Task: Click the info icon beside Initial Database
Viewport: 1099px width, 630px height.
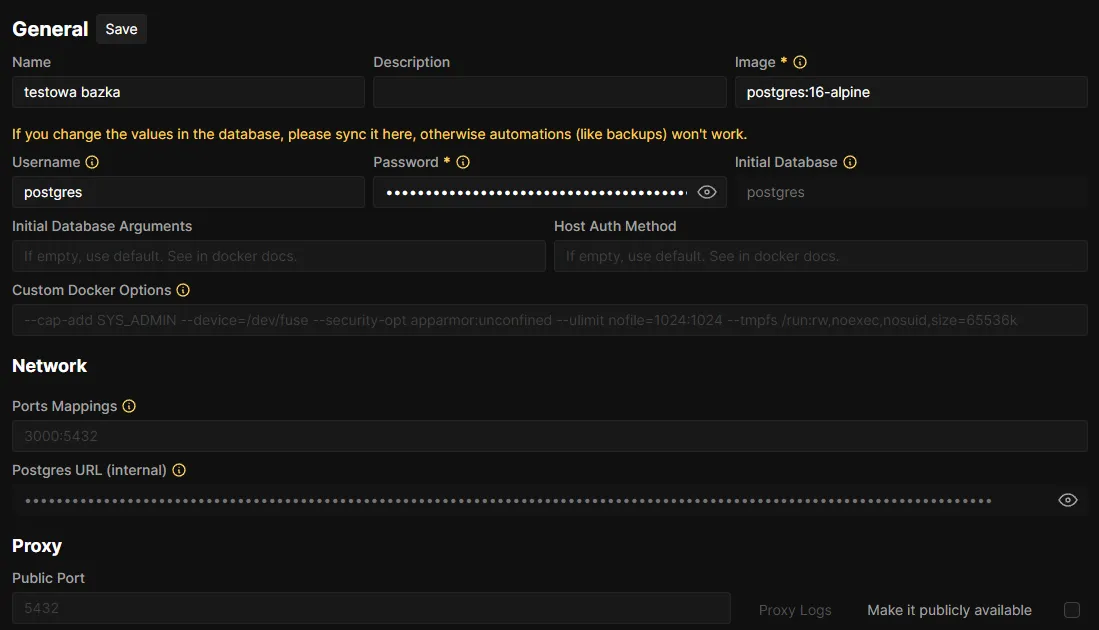Action: (x=850, y=162)
